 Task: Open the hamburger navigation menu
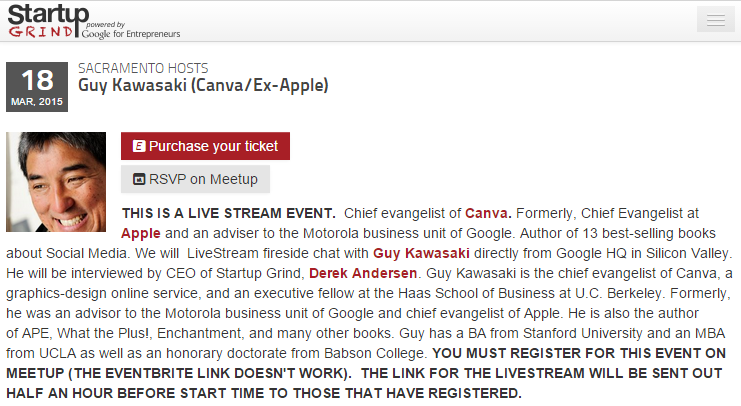pos(715,20)
